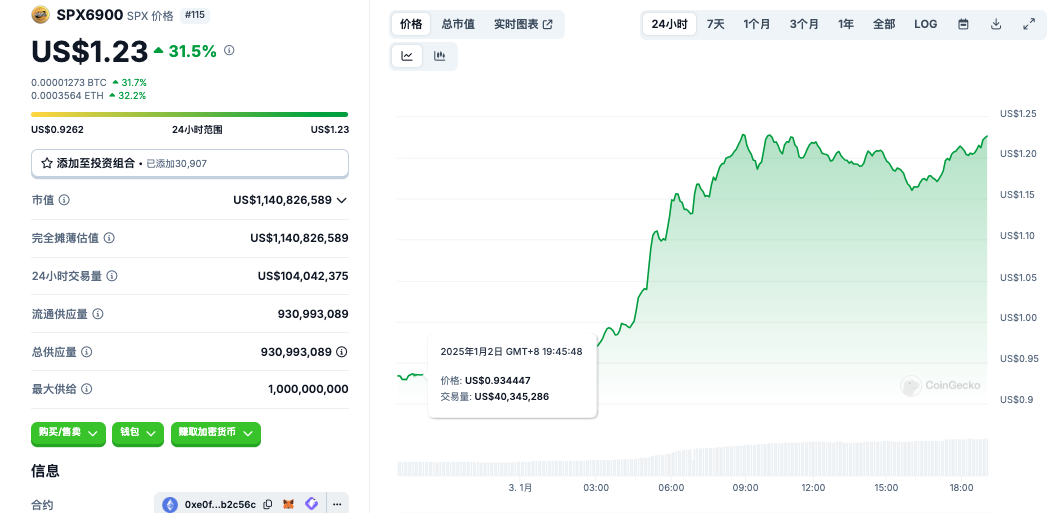Open the 赚取加密货币 dropdown
The image size is (1052, 513).
point(215,434)
